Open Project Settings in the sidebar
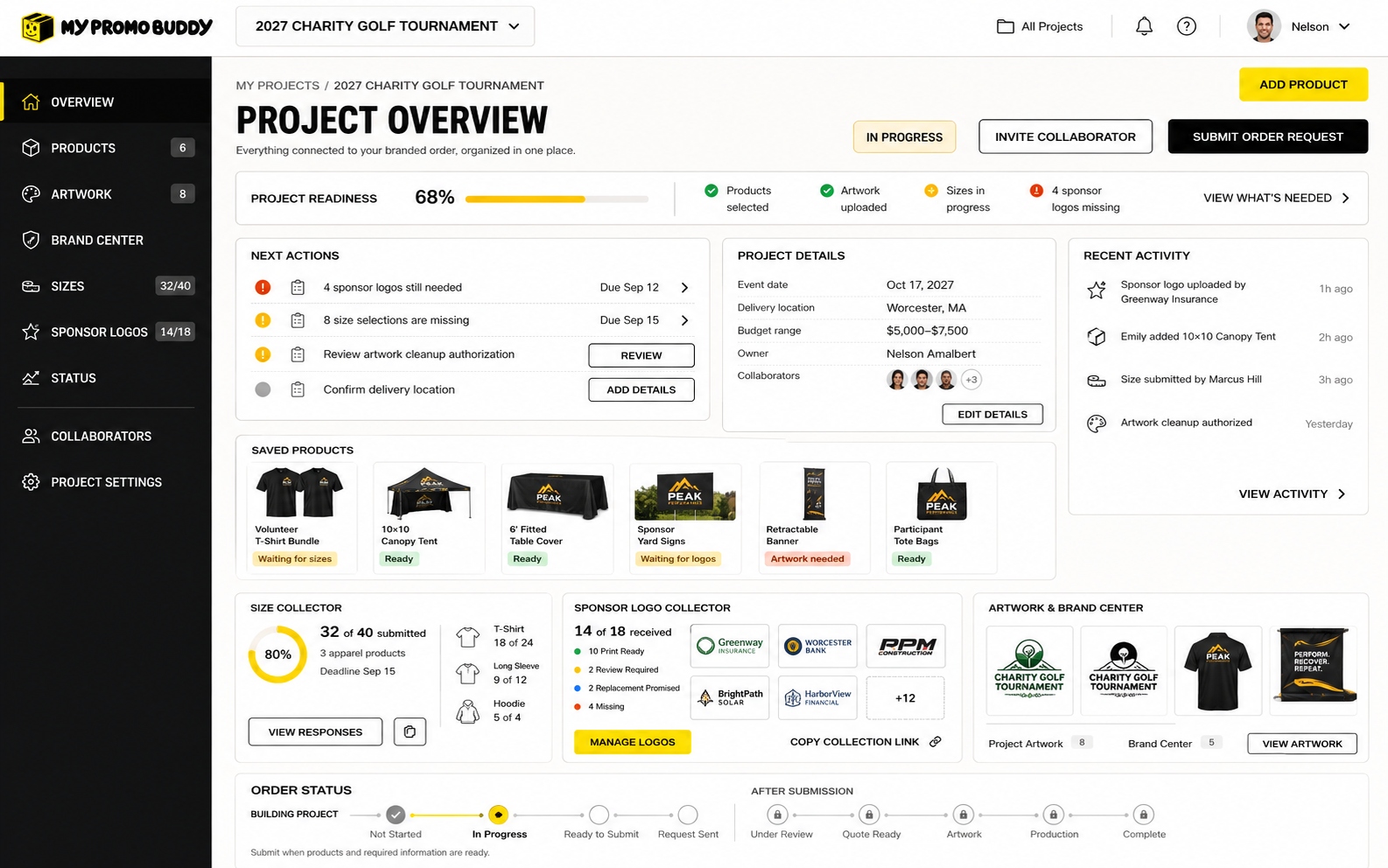 point(106,482)
